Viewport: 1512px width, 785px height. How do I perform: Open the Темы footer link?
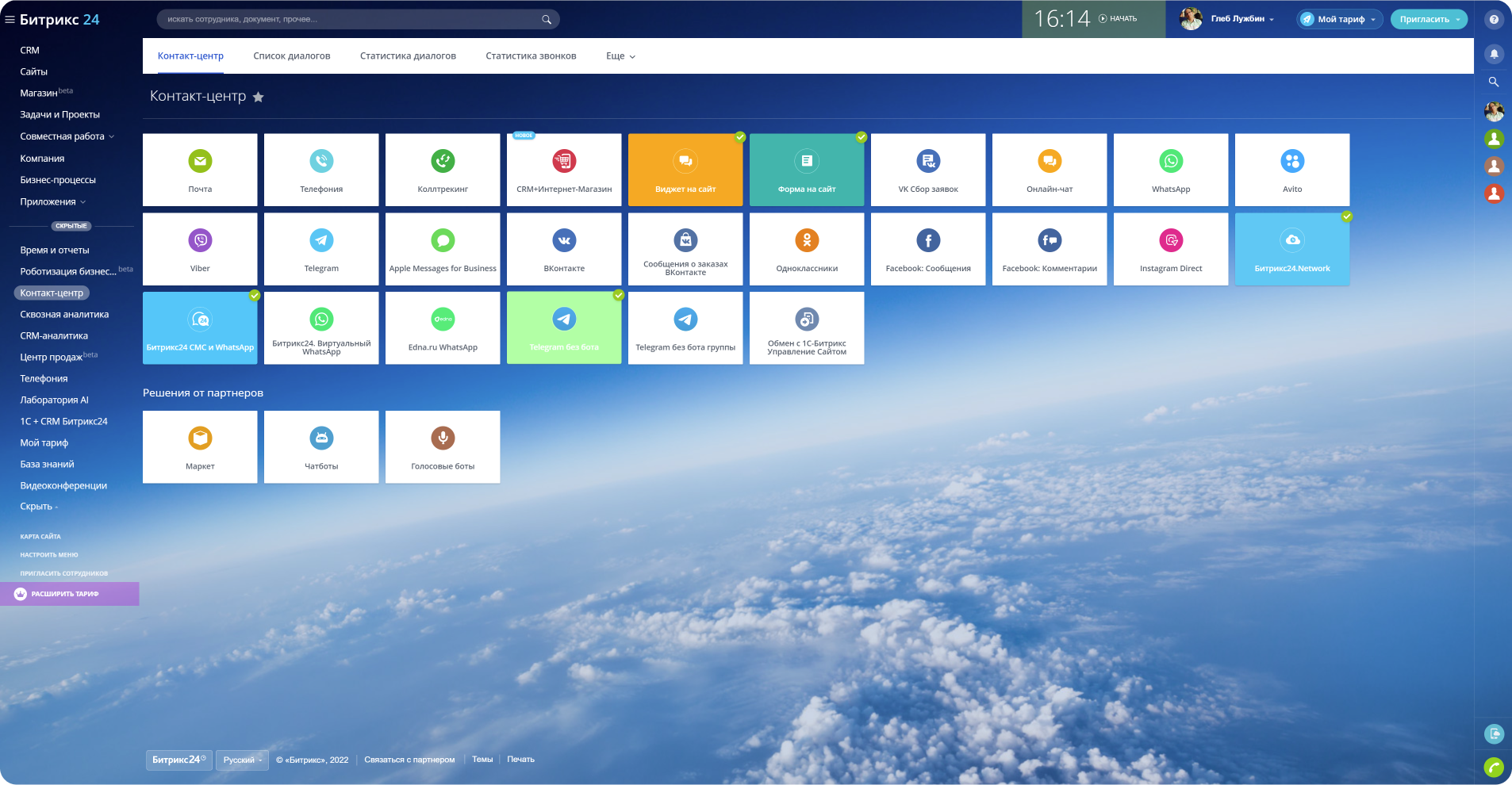point(482,760)
